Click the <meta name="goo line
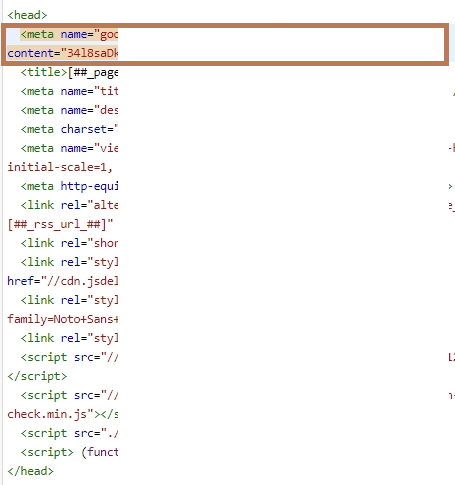 [69, 34]
